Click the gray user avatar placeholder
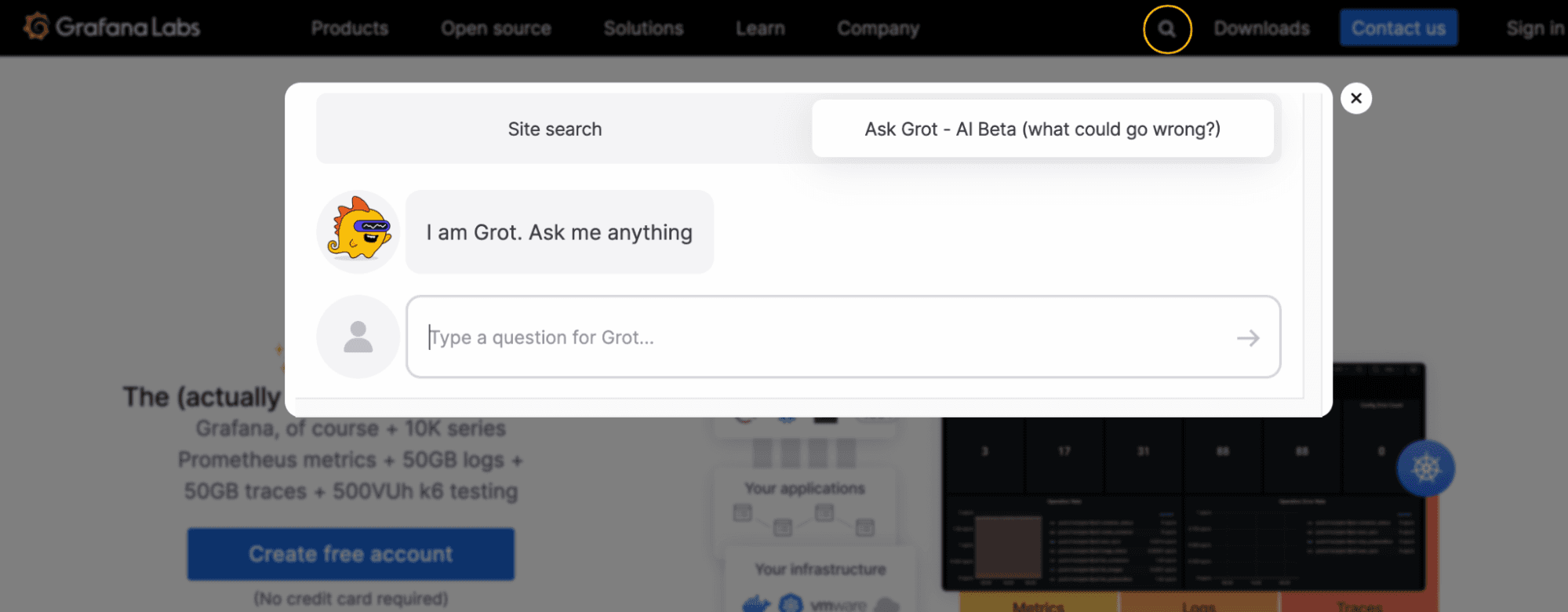Image resolution: width=1568 pixels, height=612 pixels. (x=358, y=337)
